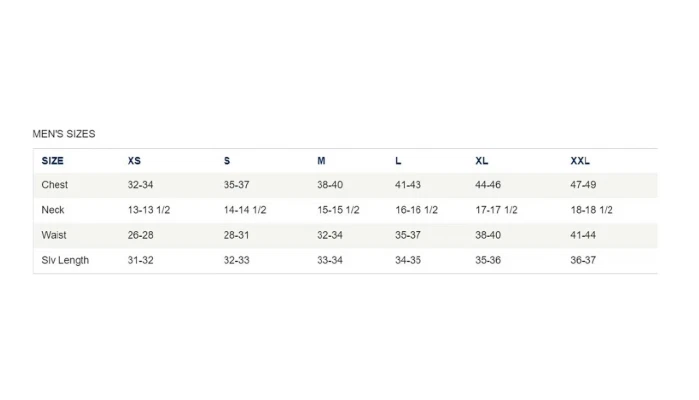The height and width of the screenshot is (400, 699).
Task: Click the XL size column header
Action: [482, 161]
